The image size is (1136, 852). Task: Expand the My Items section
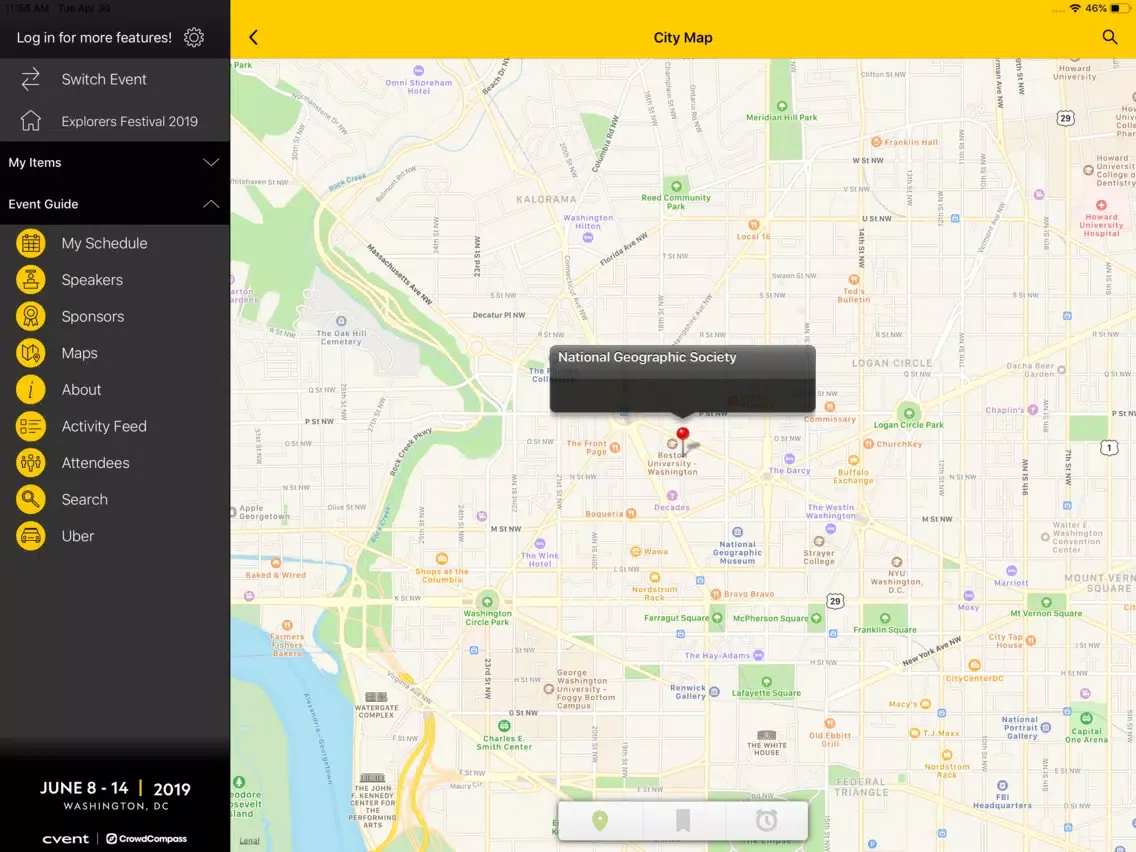pos(114,162)
